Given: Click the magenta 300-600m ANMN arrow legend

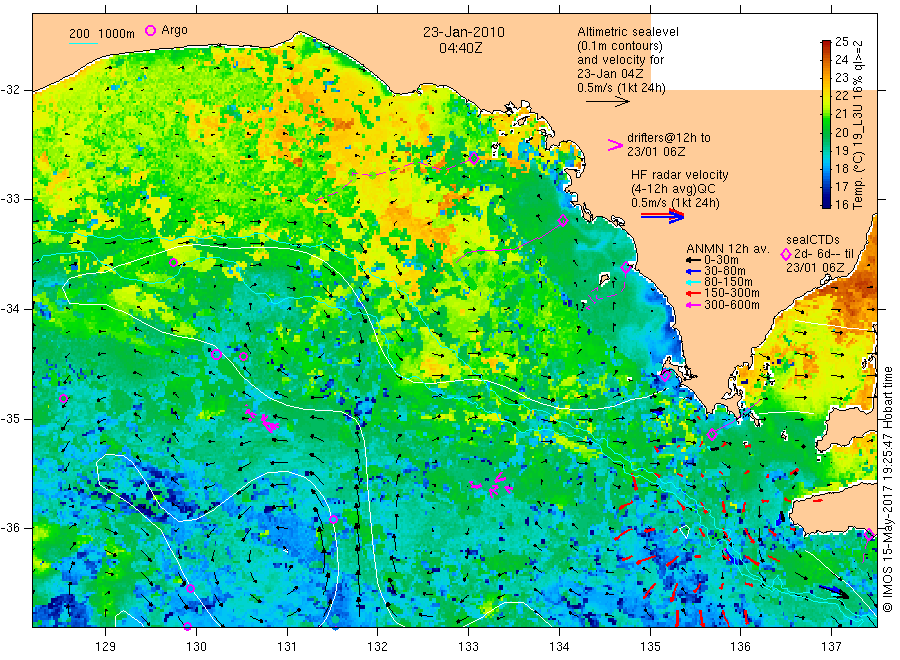Looking at the screenshot, I should coord(693,305).
